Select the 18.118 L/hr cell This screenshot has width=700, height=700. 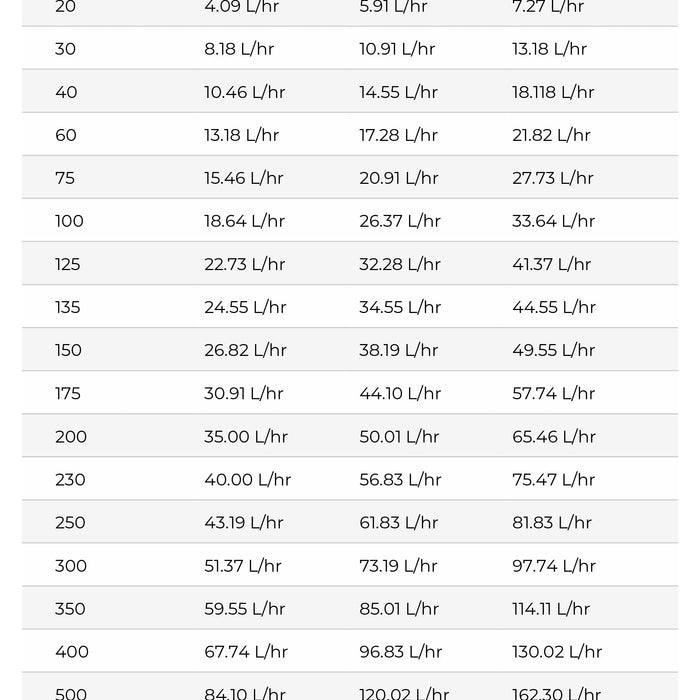pos(553,92)
